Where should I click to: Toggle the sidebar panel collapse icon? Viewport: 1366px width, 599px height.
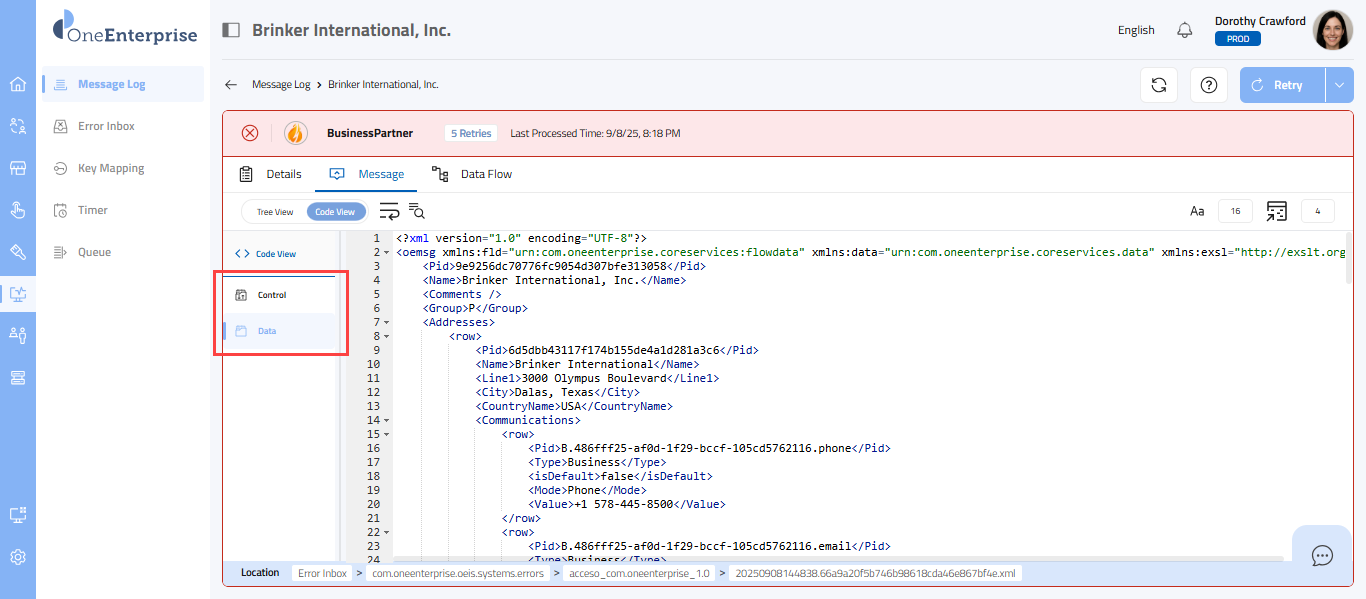[231, 30]
